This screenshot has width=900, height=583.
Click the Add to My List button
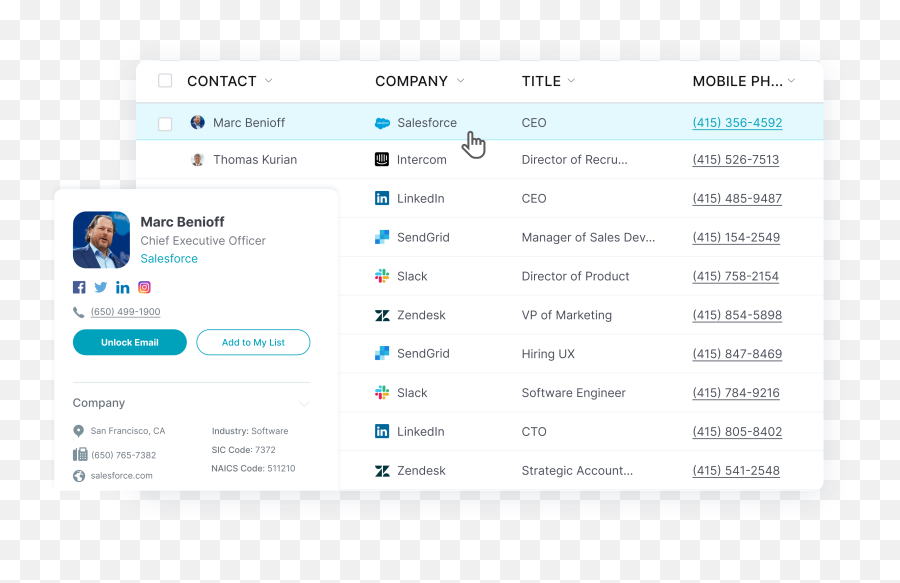coord(253,342)
